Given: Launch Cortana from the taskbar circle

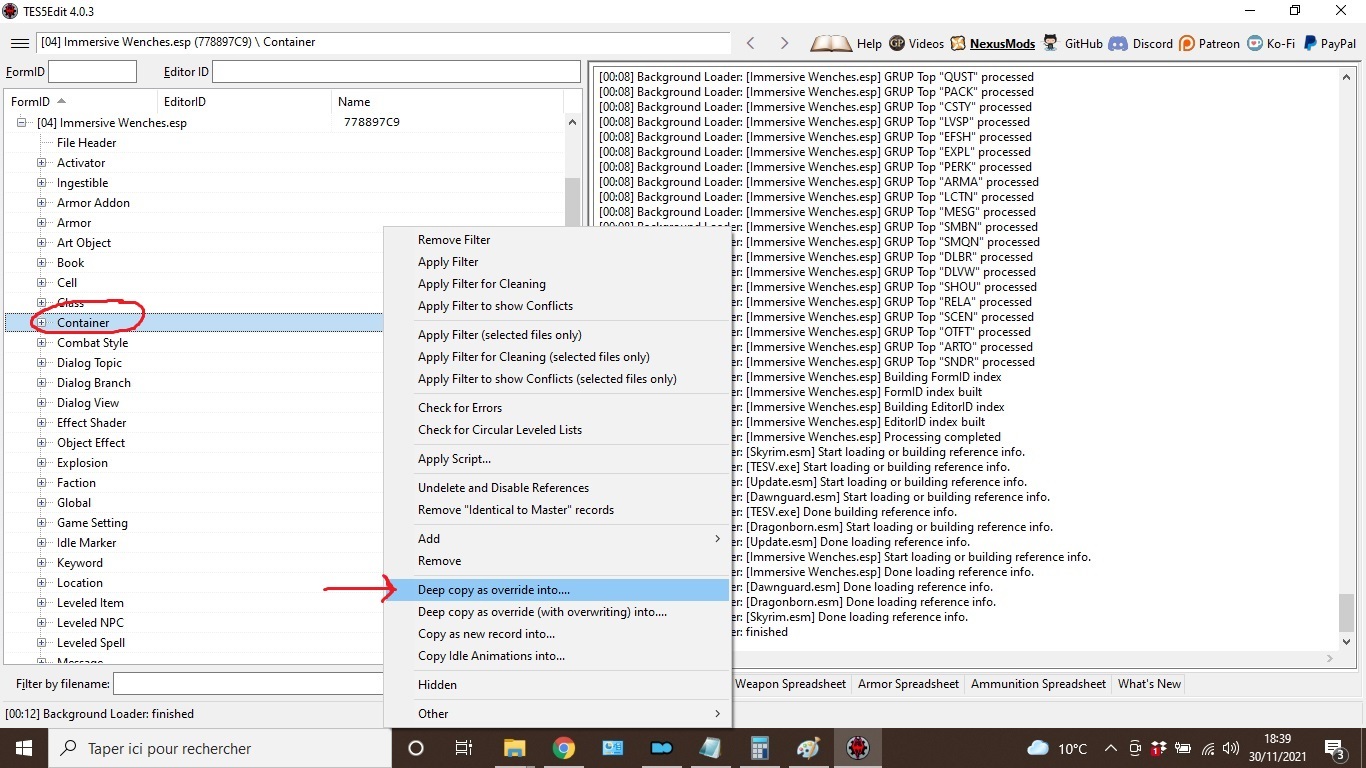Looking at the screenshot, I should pyautogui.click(x=416, y=748).
